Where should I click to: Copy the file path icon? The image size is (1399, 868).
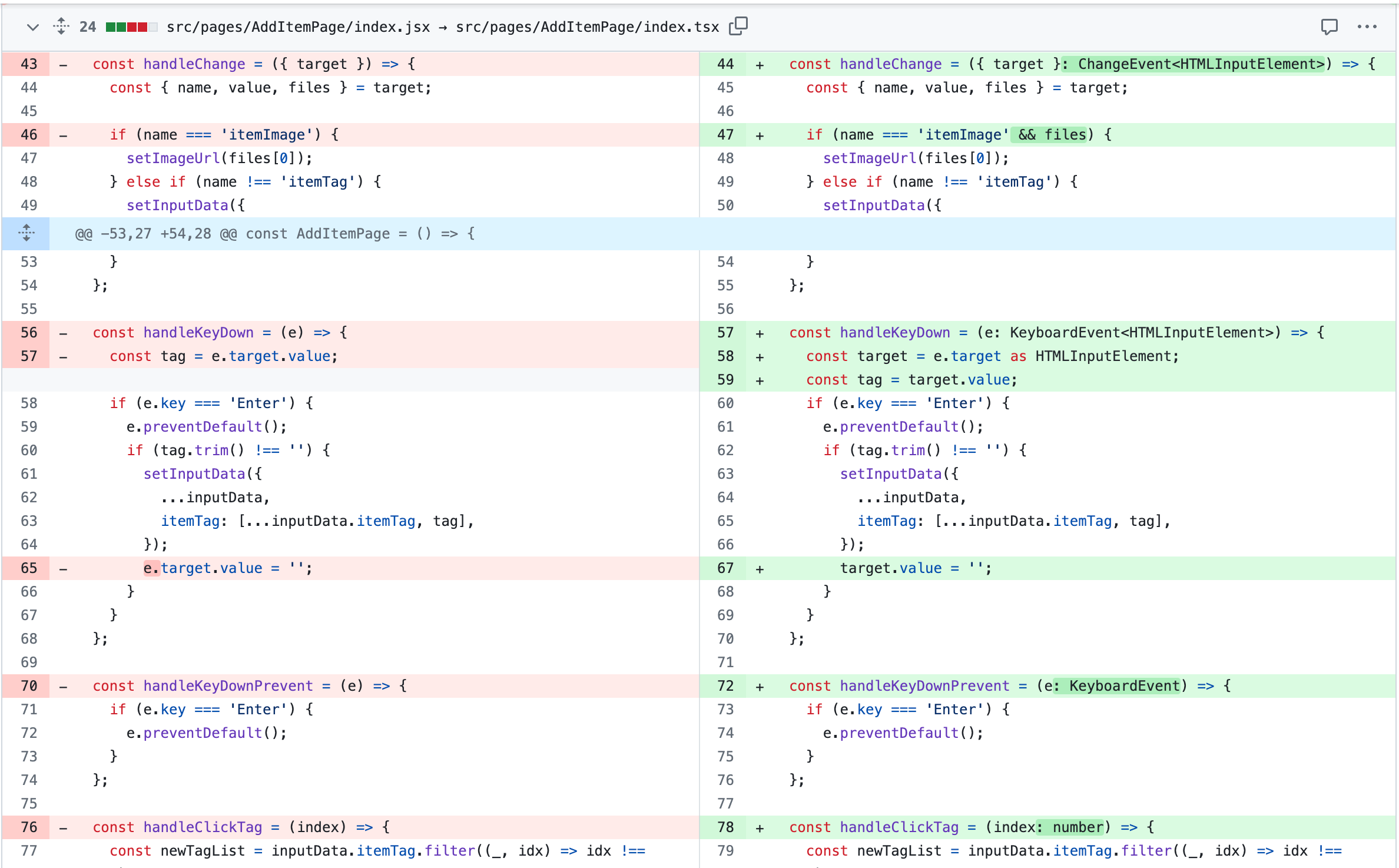tap(738, 26)
